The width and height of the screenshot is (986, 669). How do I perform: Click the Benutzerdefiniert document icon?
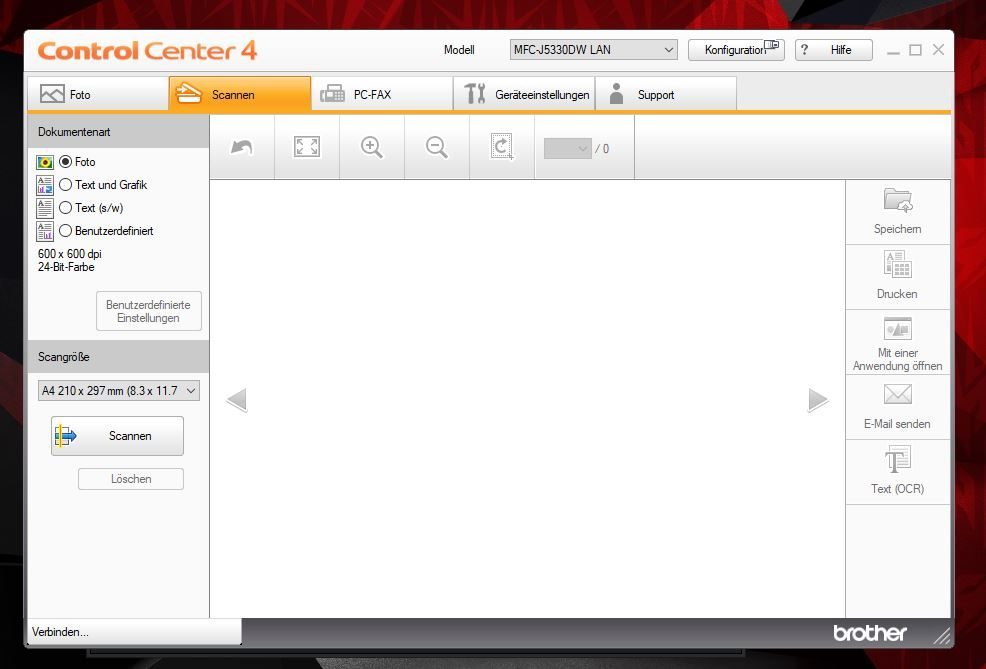point(45,231)
